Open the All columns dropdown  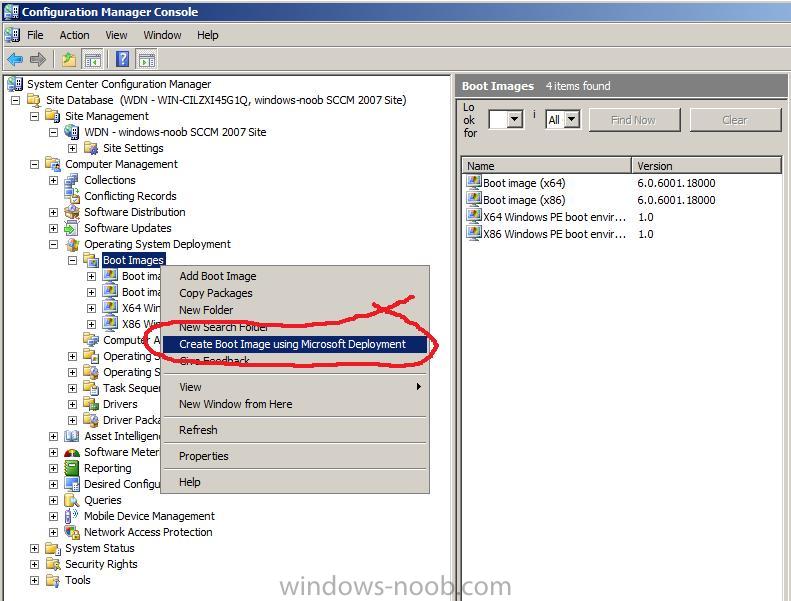[571, 120]
